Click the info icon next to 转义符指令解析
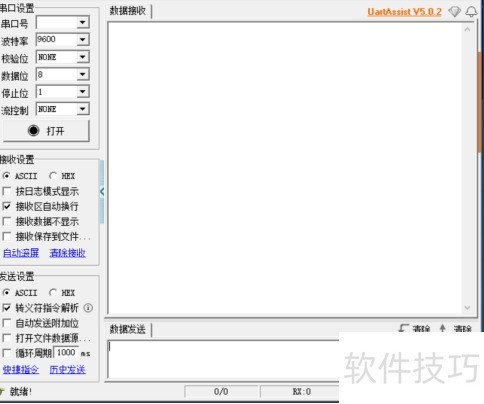The image size is (484, 404). click(88, 308)
